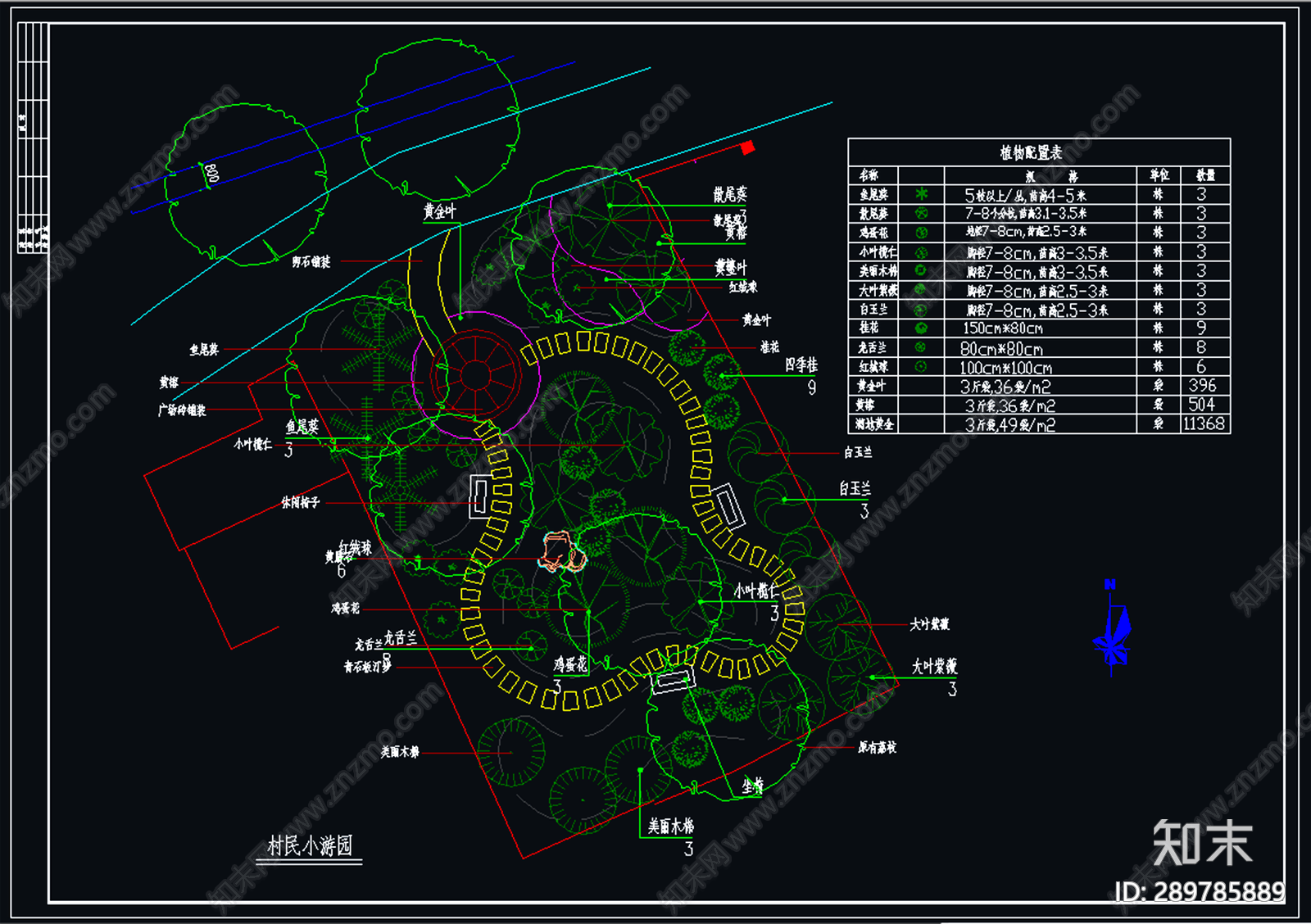1311x924 pixels.
Task: Select the 数量 column header
Action: coord(1205,175)
